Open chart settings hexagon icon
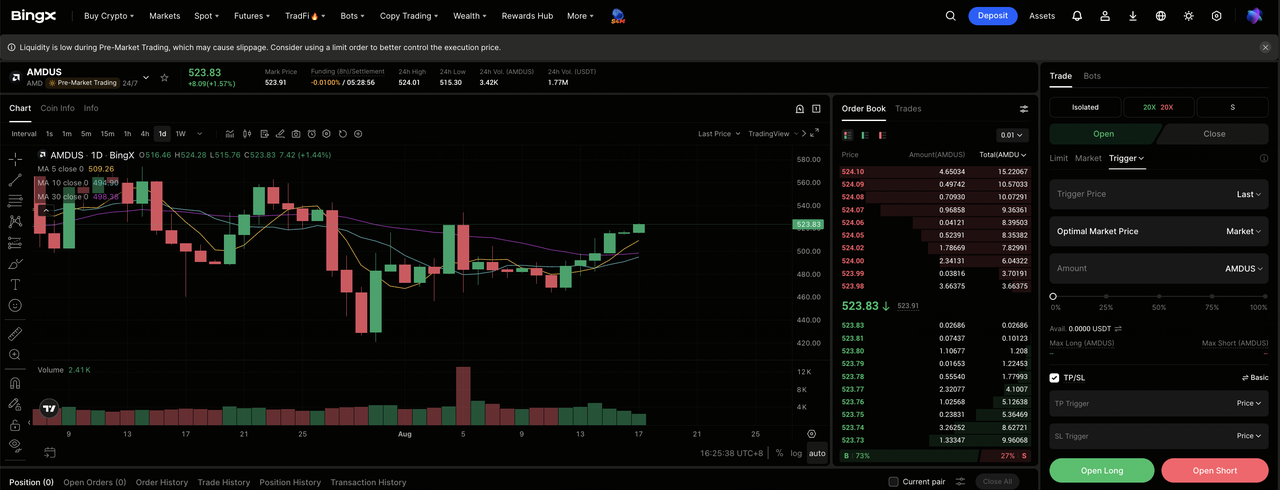Screen dimensions: 1280x490 pos(327,134)
